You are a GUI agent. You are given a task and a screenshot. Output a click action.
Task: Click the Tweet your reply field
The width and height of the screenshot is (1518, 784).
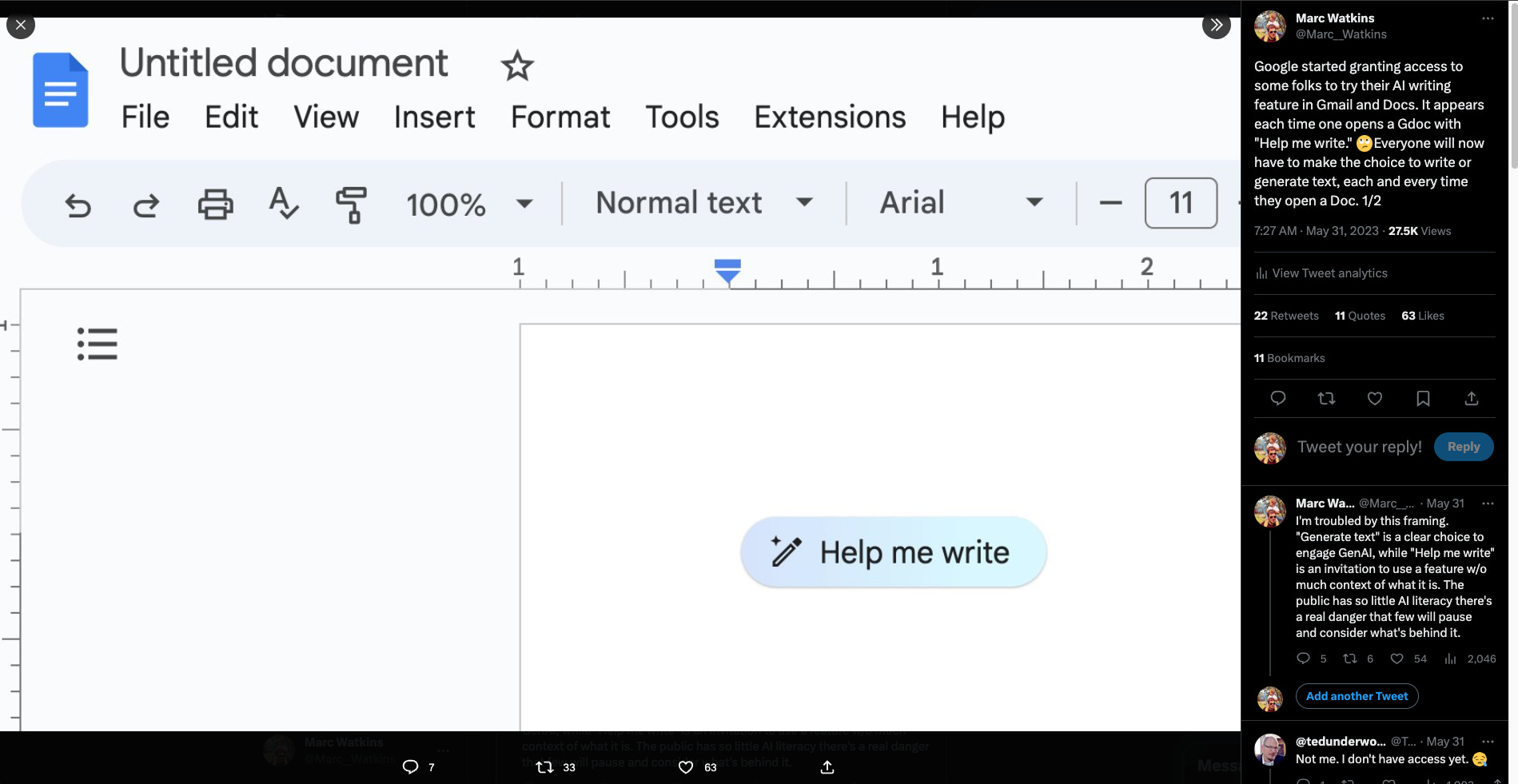(1360, 447)
